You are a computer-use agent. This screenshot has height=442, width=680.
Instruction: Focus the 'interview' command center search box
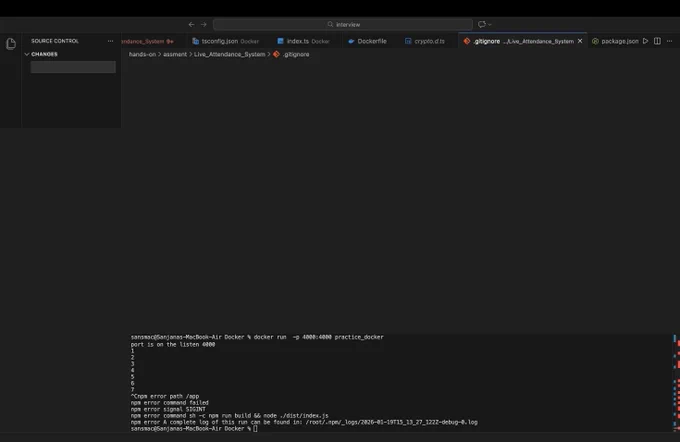pyautogui.click(x=343, y=24)
